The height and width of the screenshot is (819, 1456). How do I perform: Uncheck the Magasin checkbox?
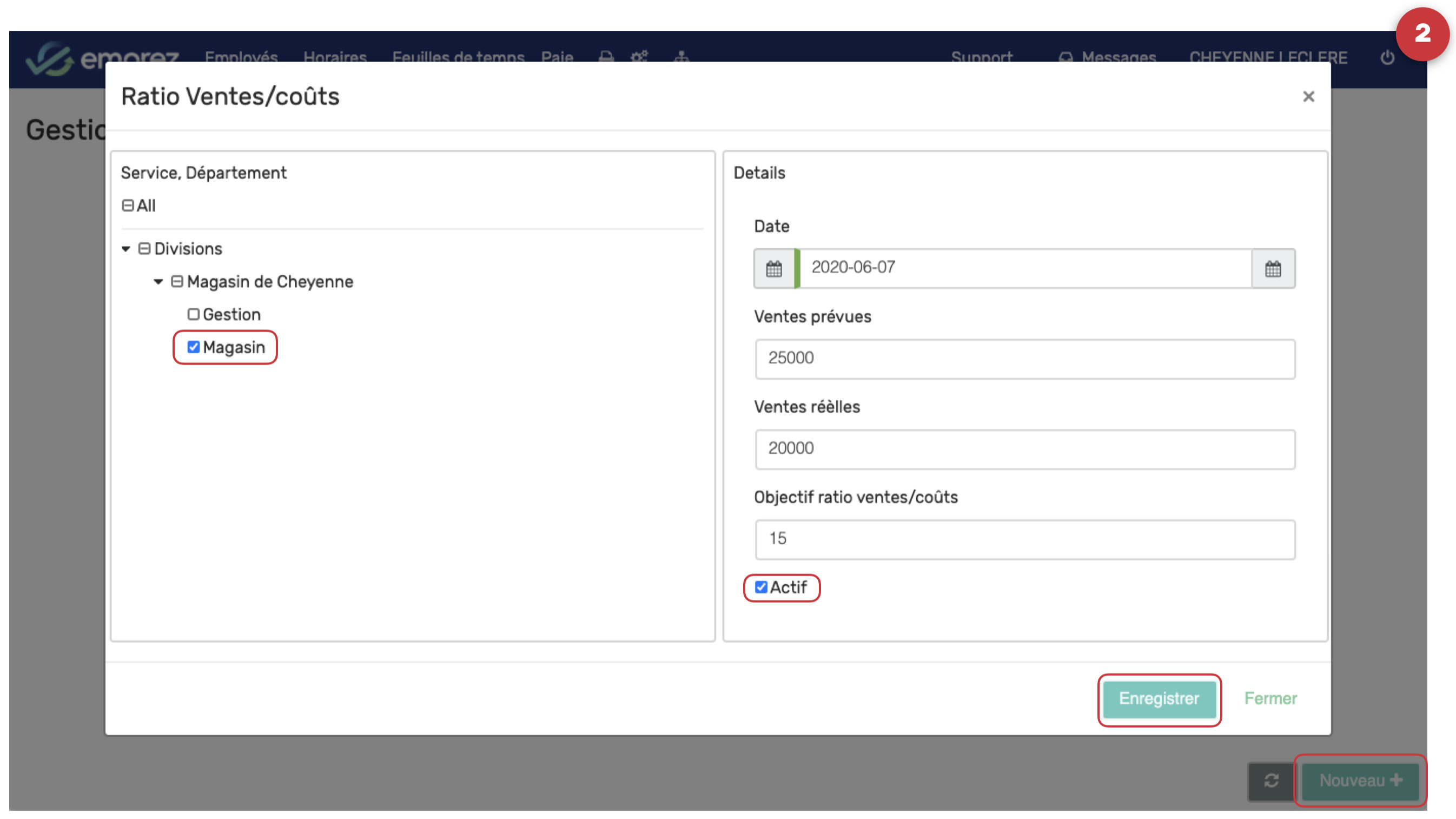pyautogui.click(x=193, y=347)
